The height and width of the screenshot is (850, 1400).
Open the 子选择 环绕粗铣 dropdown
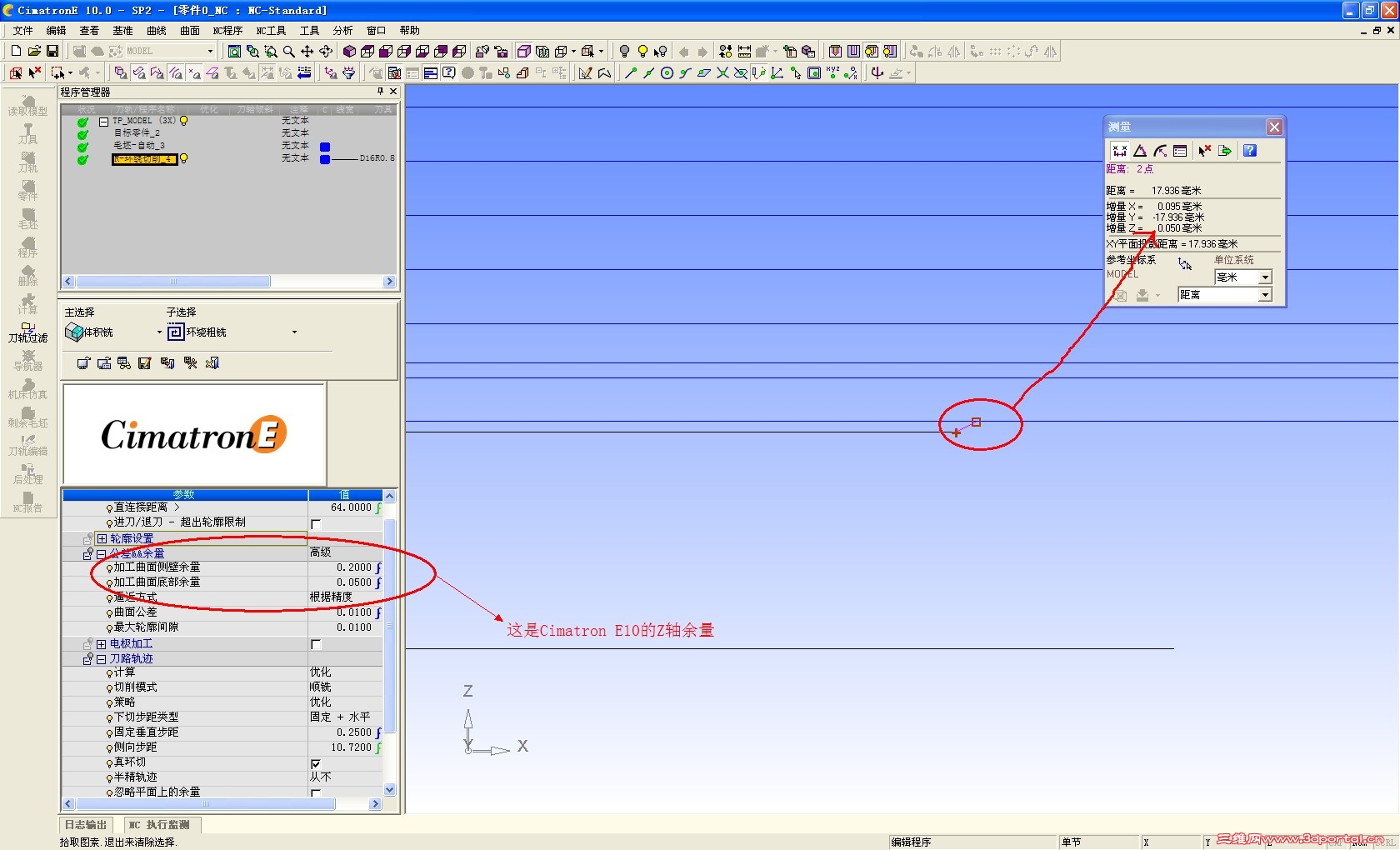[x=294, y=332]
